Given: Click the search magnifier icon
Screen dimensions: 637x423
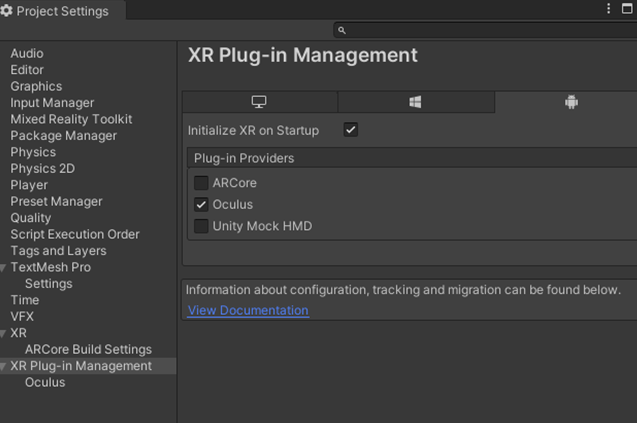Looking at the screenshot, I should [342, 31].
